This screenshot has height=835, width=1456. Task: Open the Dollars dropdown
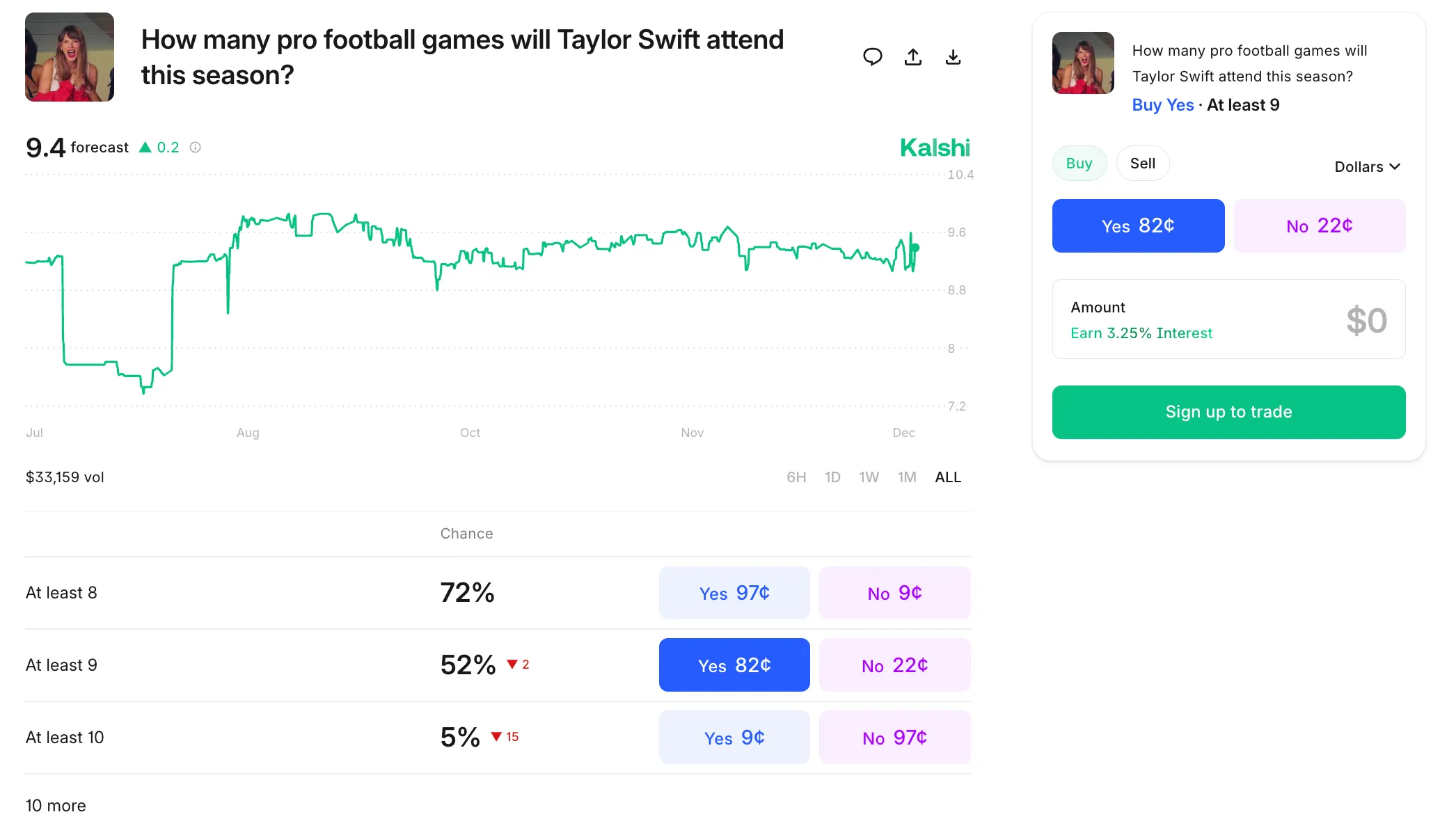click(1367, 167)
